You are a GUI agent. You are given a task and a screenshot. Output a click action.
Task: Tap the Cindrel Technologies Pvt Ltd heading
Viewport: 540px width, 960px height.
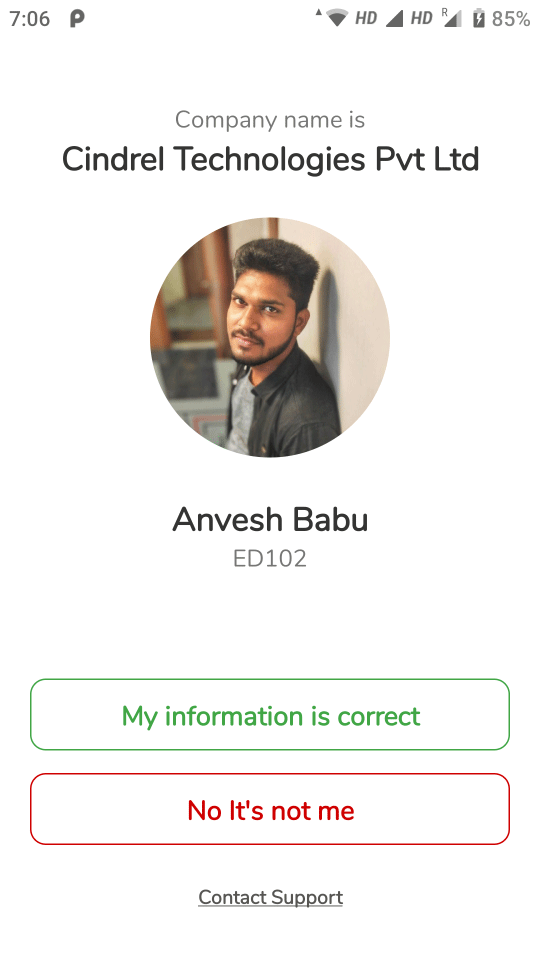tap(270, 159)
